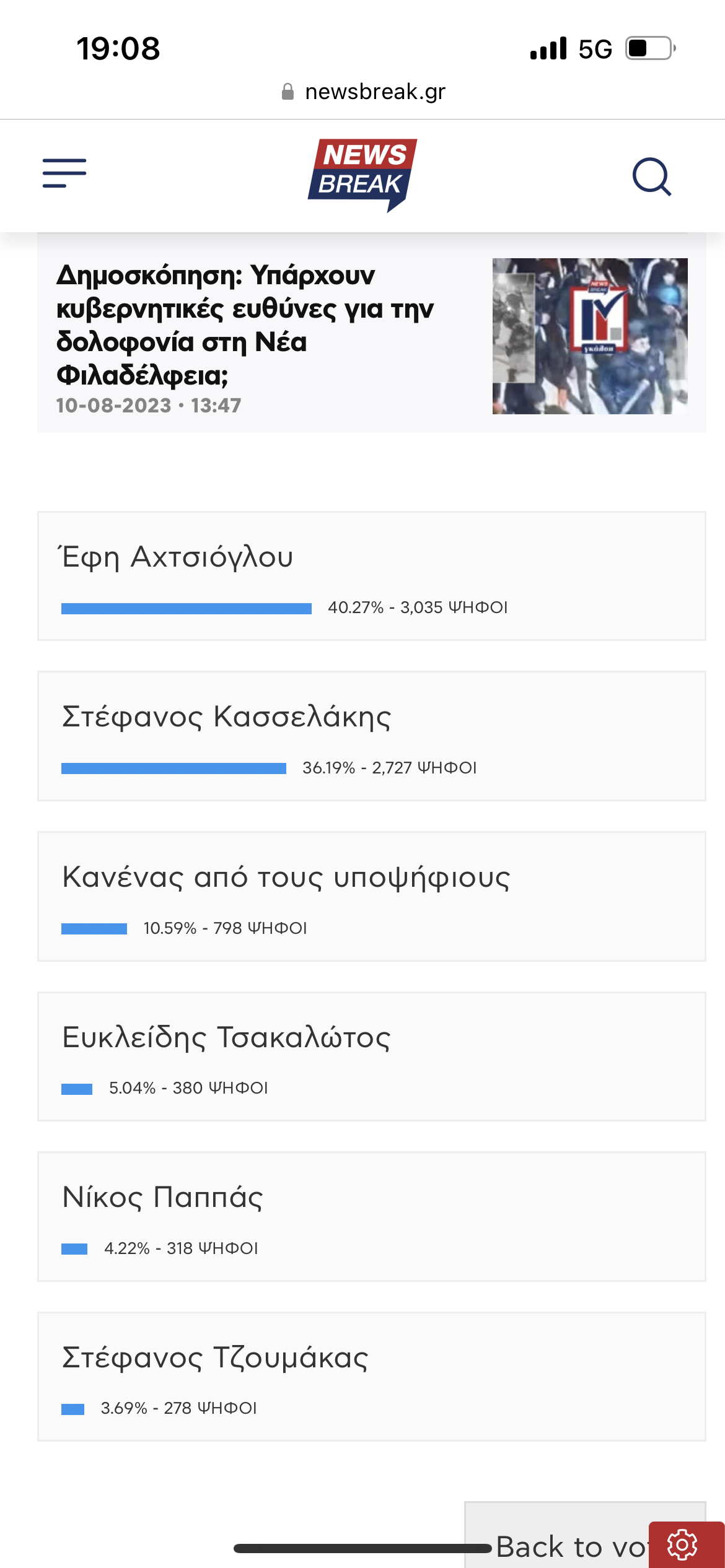Tap the newsbreak.gr address bar

pos(375,92)
